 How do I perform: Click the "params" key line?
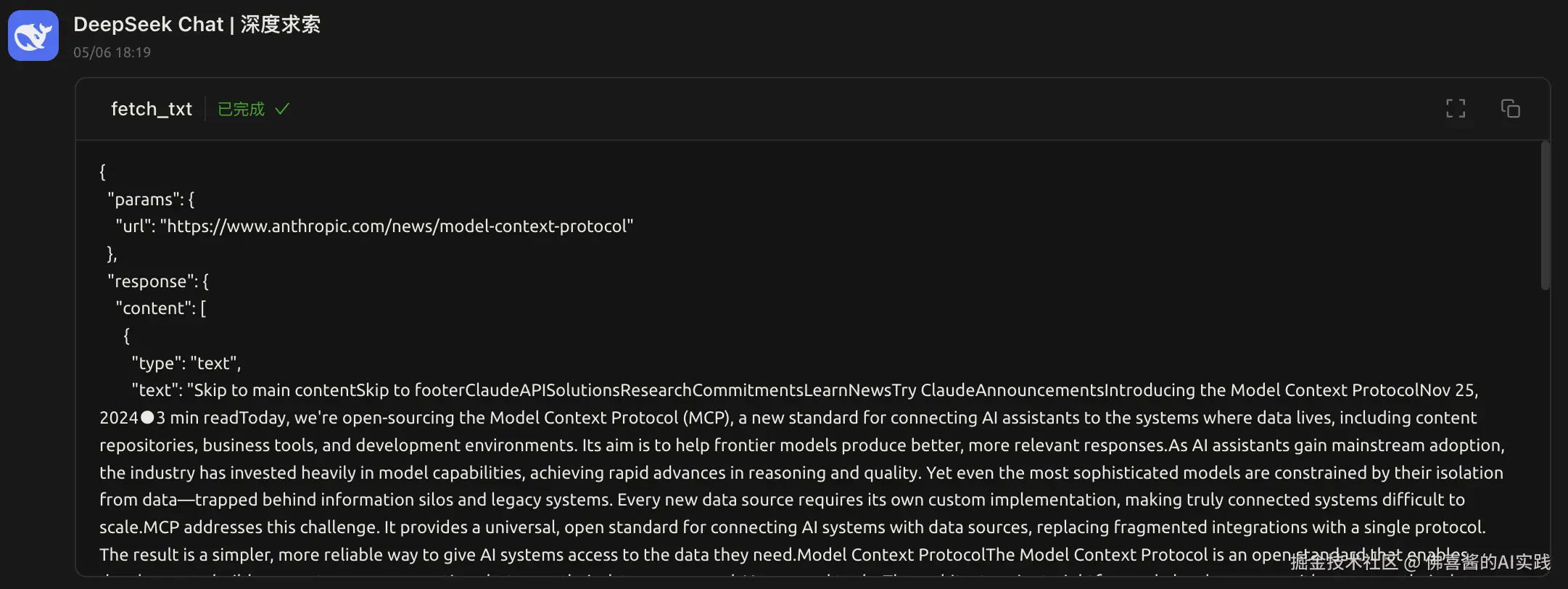pyautogui.click(x=150, y=199)
